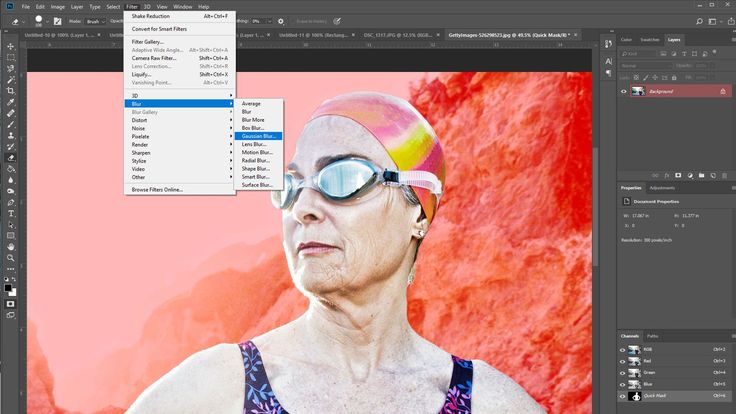Expand the Stylize submenu
The width and height of the screenshot is (736, 414).
click(179, 161)
